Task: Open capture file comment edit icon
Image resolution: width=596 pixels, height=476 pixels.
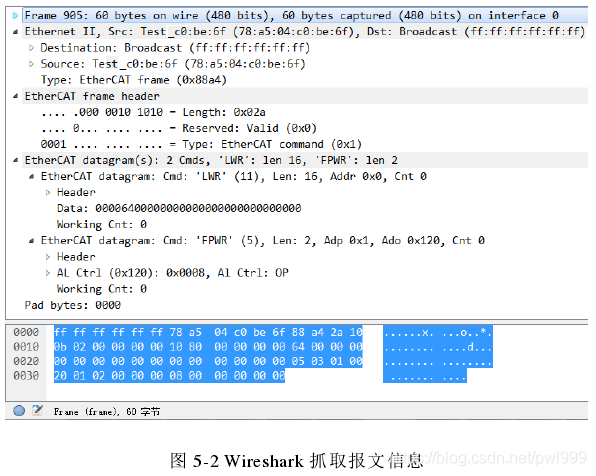Action: 37,411
